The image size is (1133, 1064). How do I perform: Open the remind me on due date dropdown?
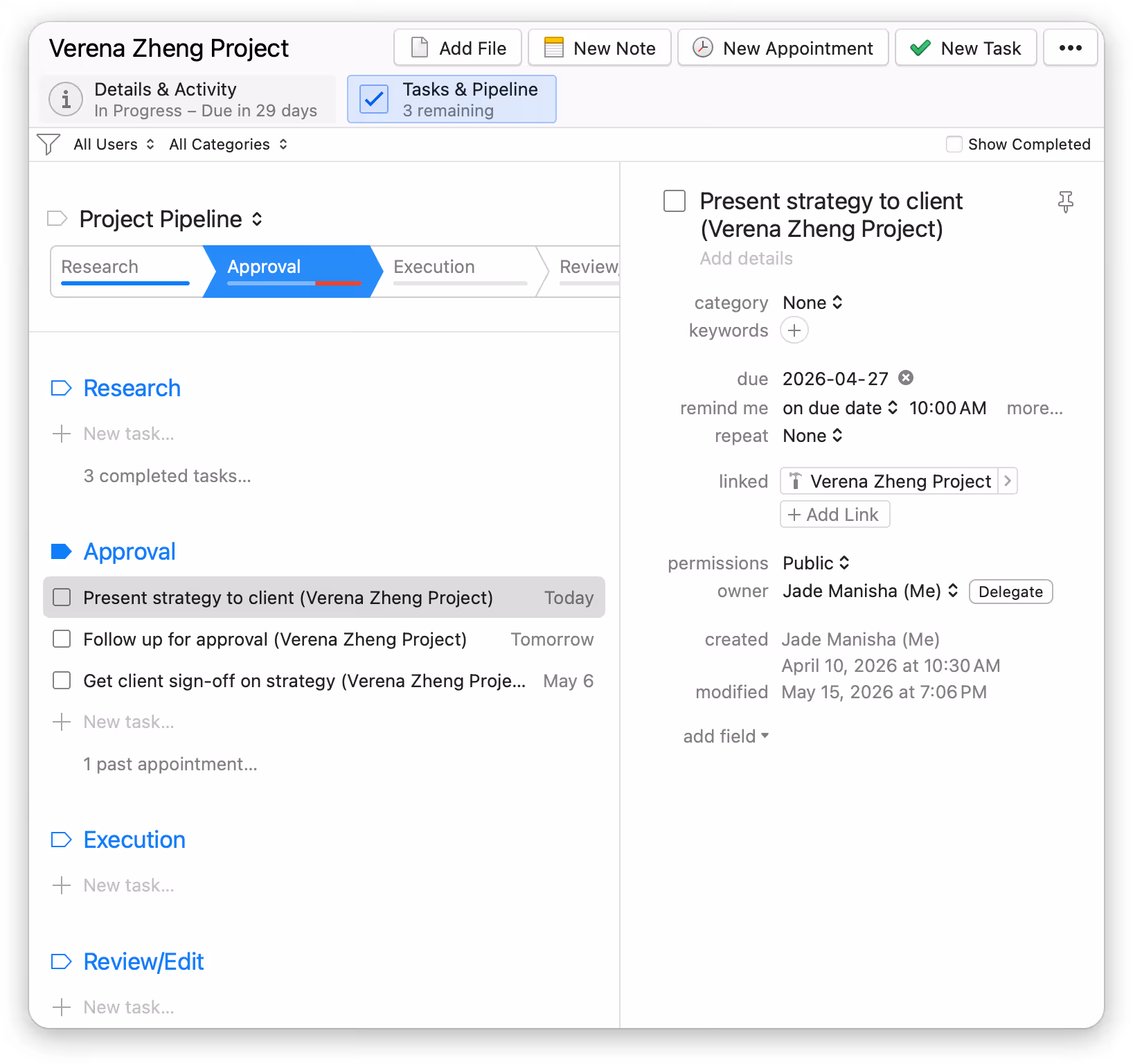[x=840, y=408]
